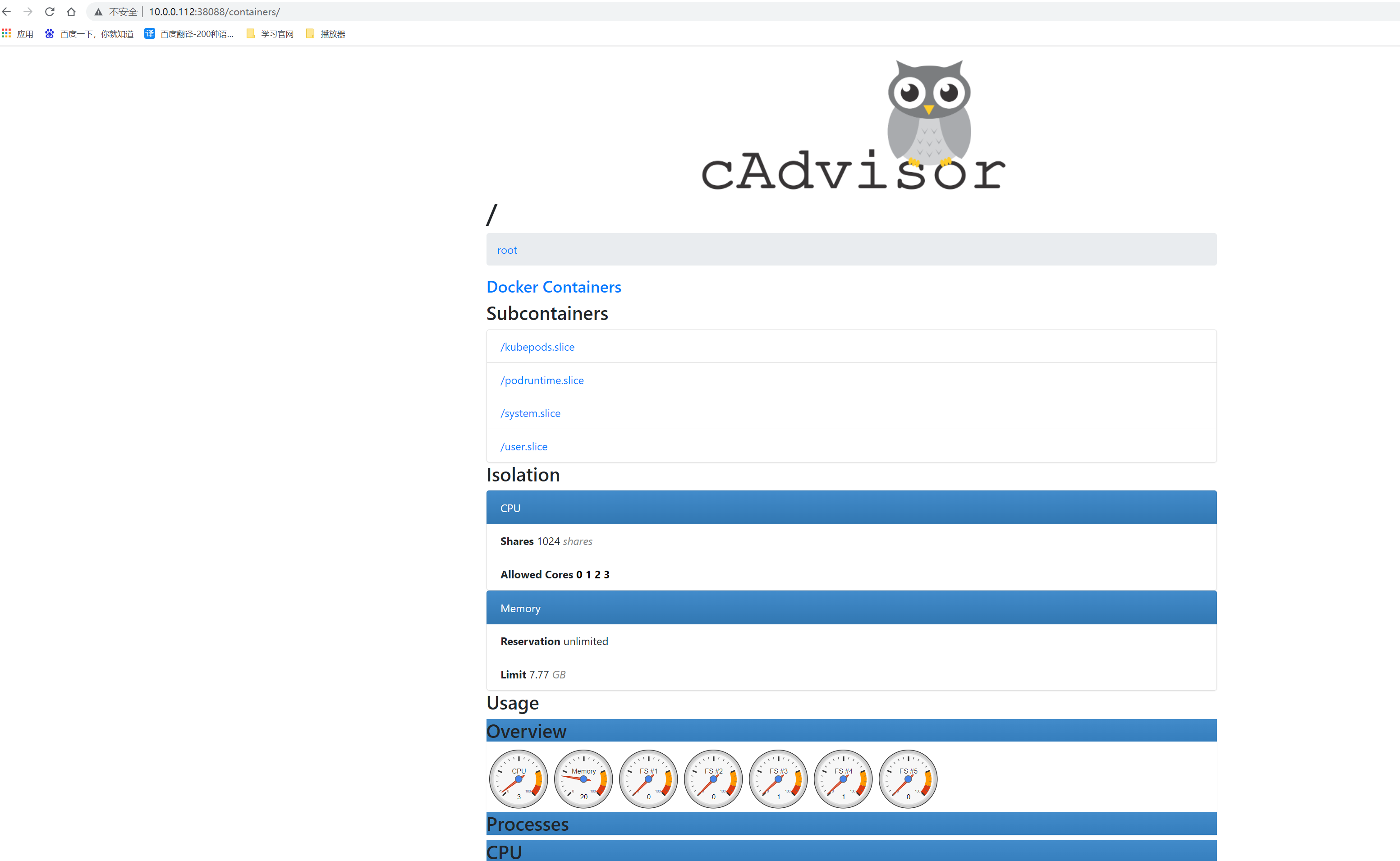Click the FS #2 gauge dial
The height and width of the screenshot is (861, 1400).
(713, 779)
